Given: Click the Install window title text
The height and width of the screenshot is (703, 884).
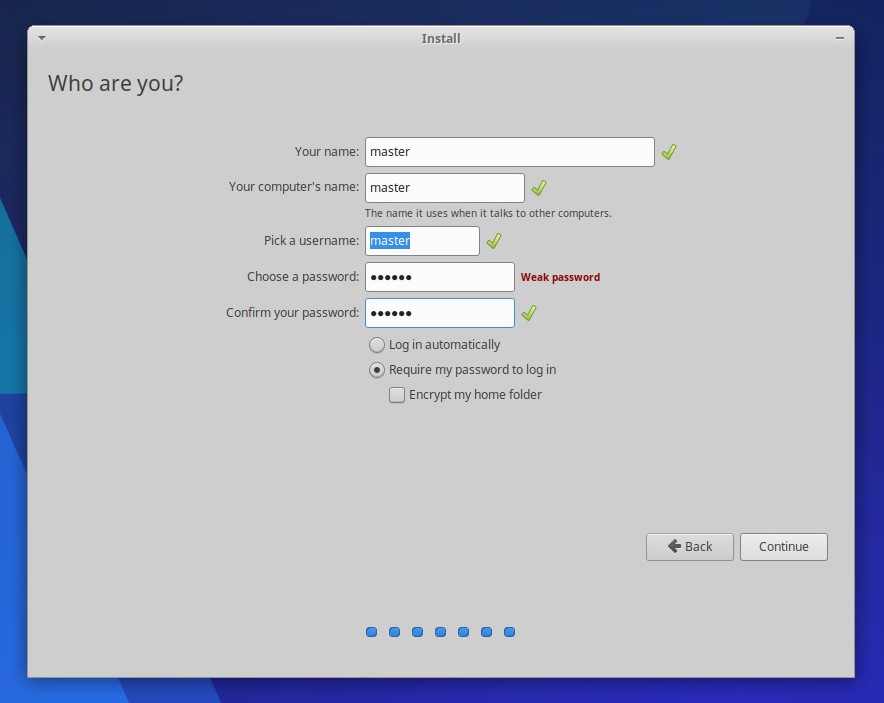Looking at the screenshot, I should click(441, 38).
